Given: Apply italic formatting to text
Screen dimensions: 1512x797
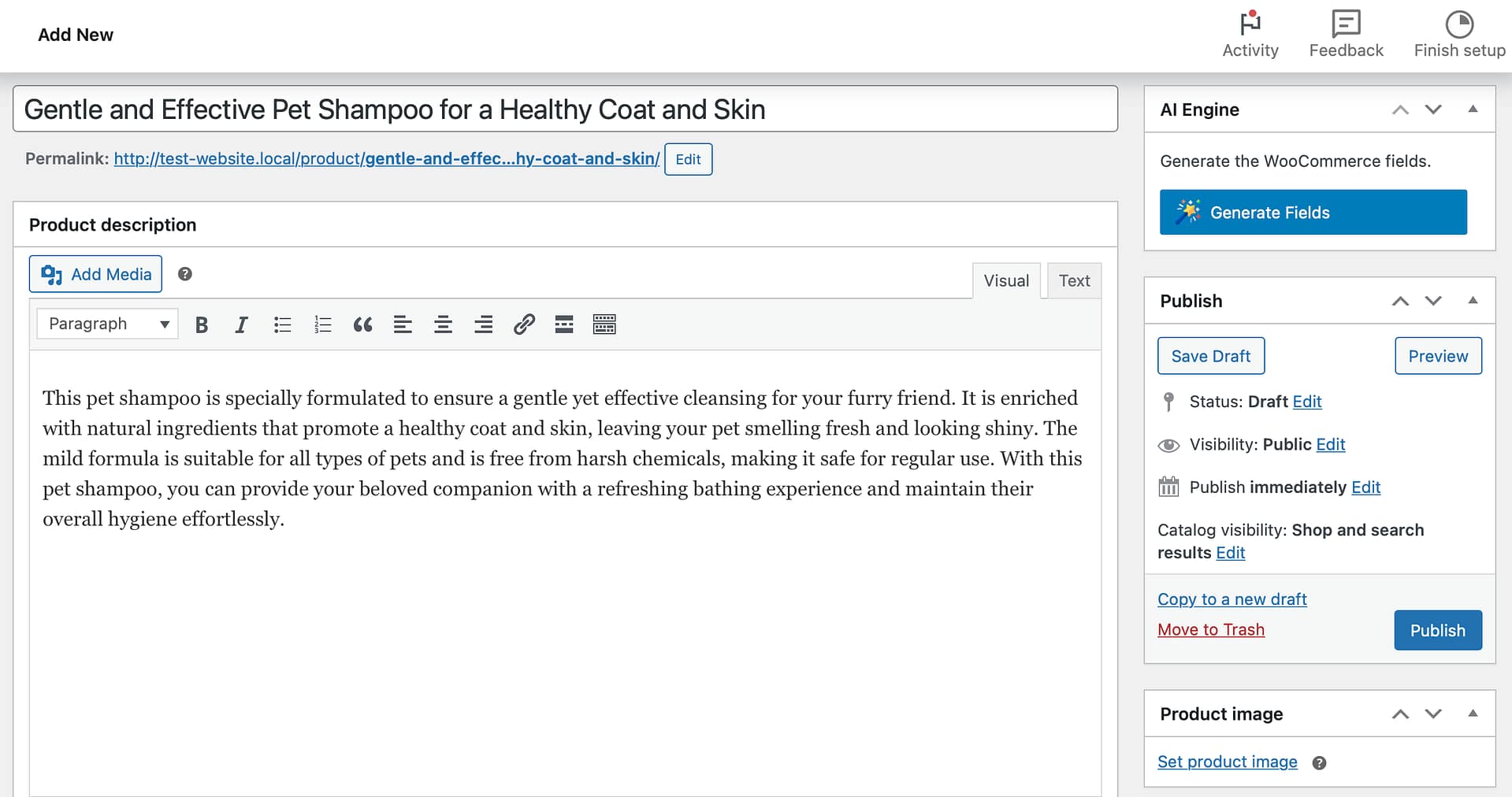Looking at the screenshot, I should [241, 324].
